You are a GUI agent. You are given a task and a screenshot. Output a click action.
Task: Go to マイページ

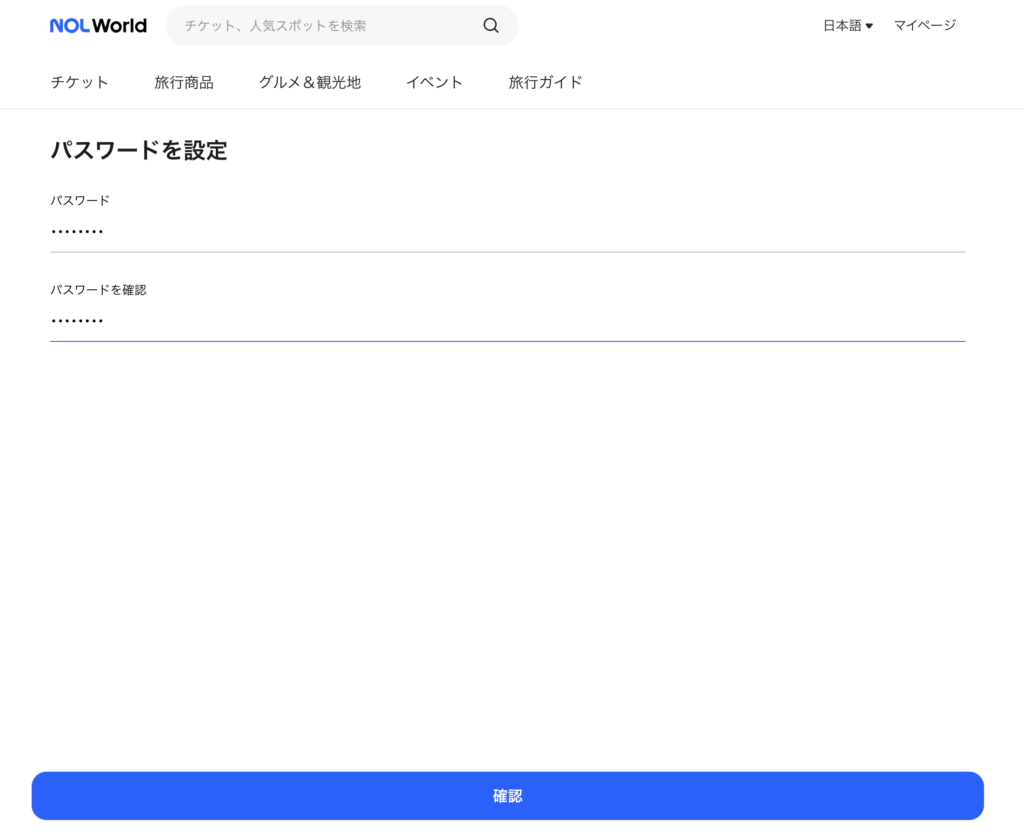tap(924, 26)
